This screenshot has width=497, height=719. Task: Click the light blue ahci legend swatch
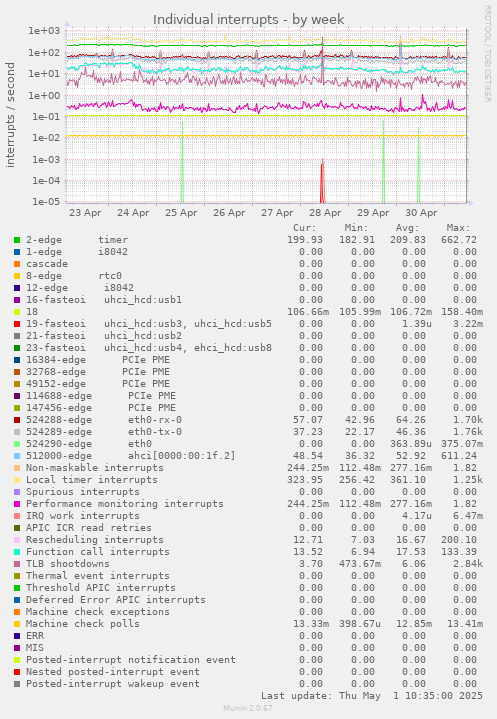17,456
